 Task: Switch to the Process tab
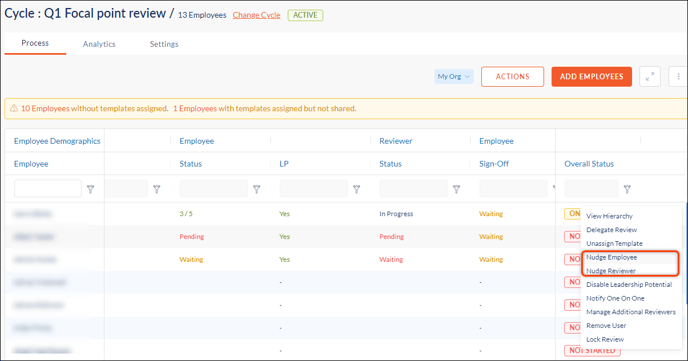coord(35,43)
